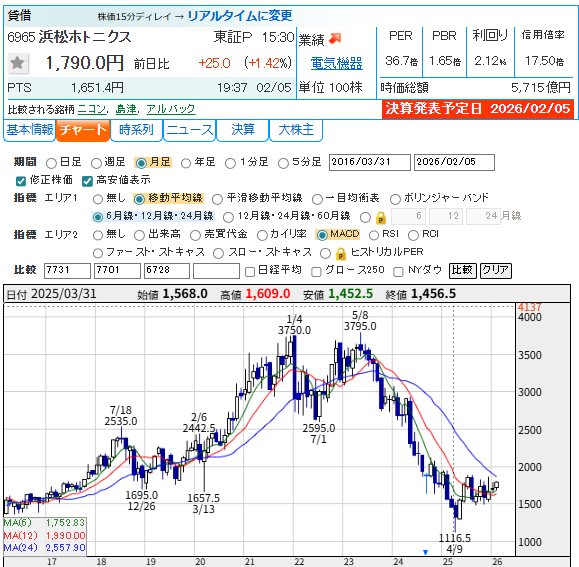Choose 6月線・12月線・24月線 option
Viewport: 579px width, 567px height.
pyautogui.click(x=97, y=217)
